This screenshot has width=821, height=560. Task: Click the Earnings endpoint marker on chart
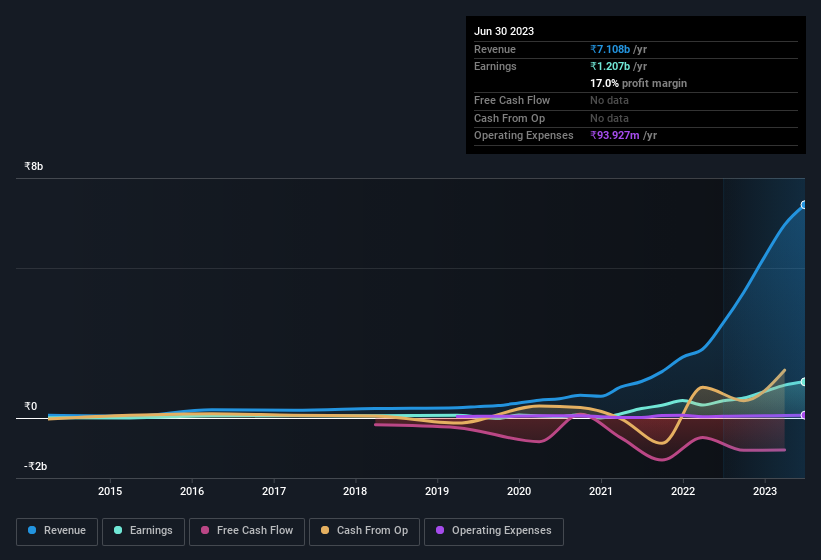[x=804, y=382]
